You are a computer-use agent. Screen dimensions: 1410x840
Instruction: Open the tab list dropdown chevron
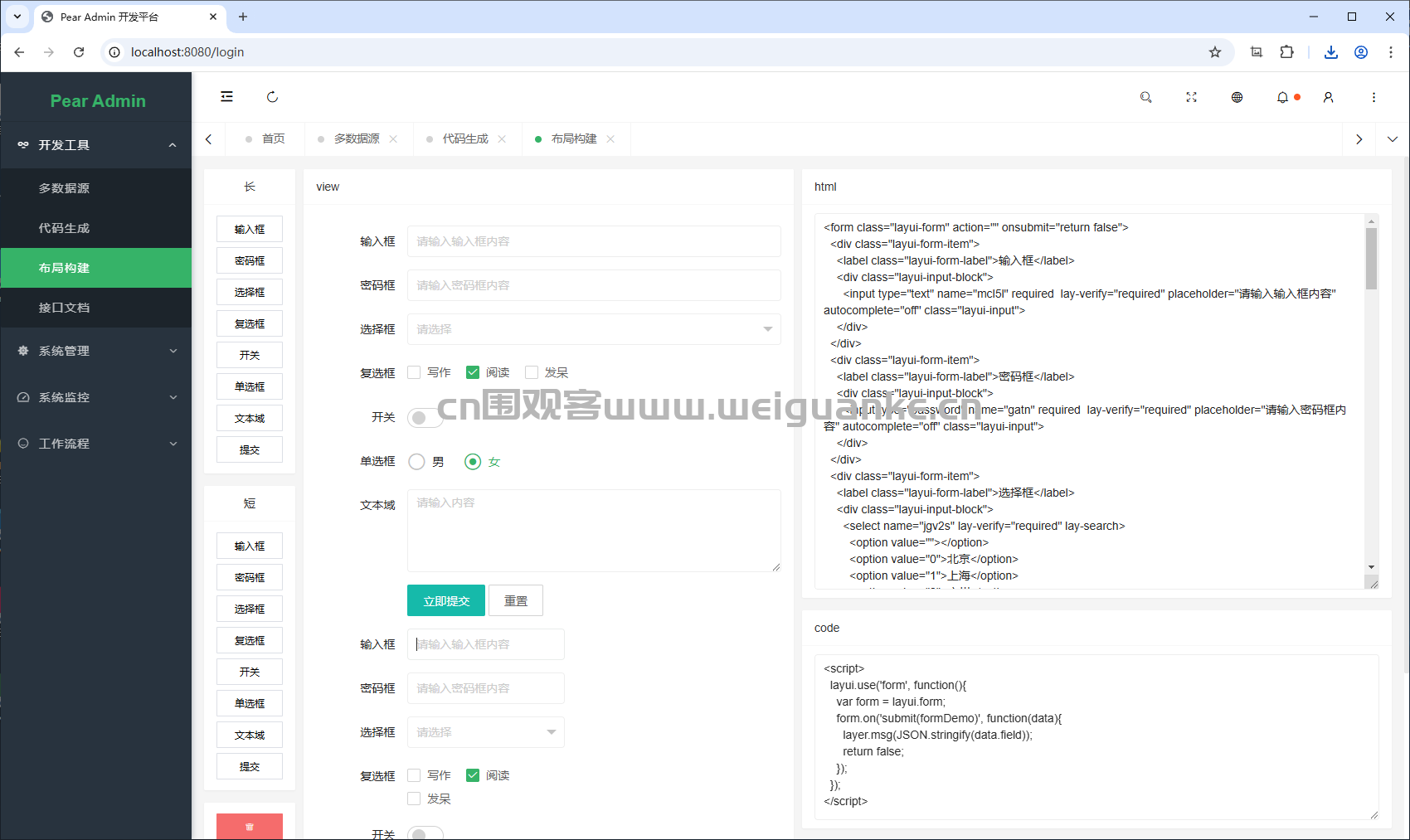coord(1393,139)
